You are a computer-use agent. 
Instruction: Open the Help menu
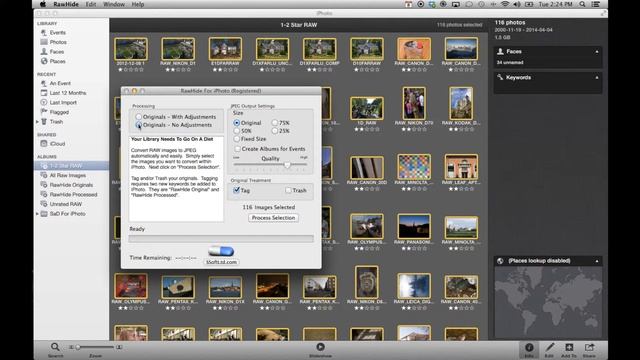138,4
